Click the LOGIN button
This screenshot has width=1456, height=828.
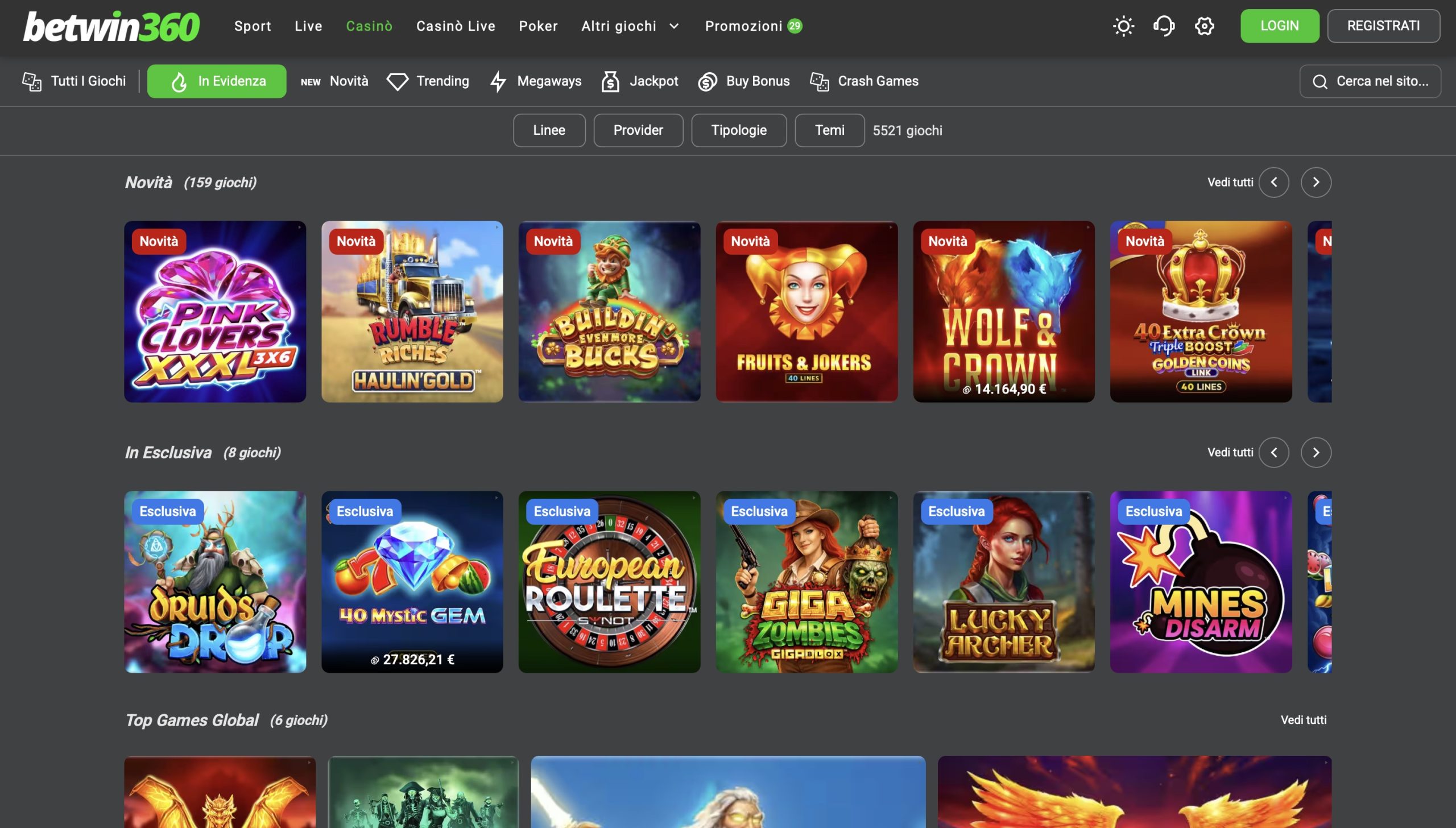pos(1280,26)
